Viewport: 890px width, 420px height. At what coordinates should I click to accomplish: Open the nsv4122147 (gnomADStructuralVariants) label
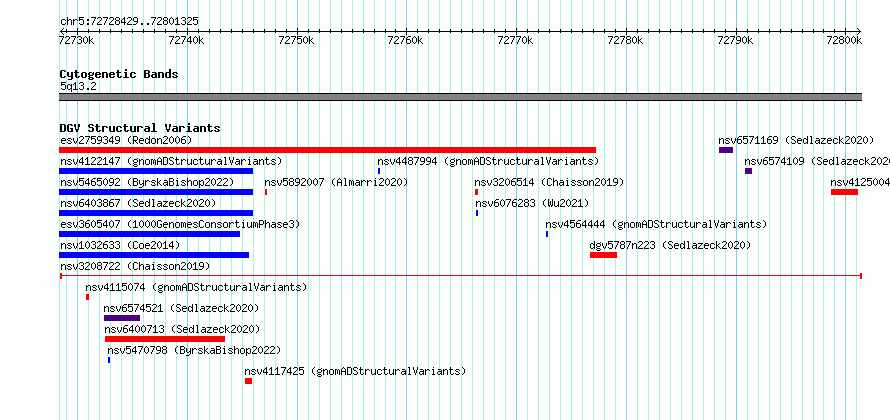tap(171, 161)
